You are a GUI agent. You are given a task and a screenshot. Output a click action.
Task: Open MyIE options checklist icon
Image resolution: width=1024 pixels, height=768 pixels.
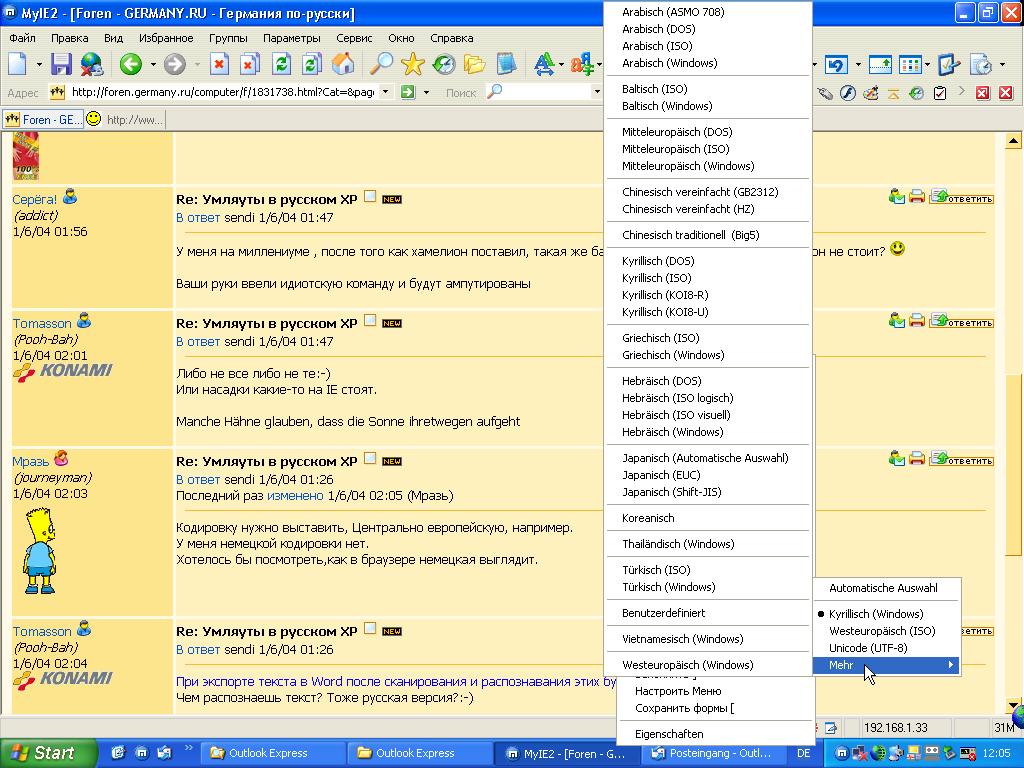[948, 64]
